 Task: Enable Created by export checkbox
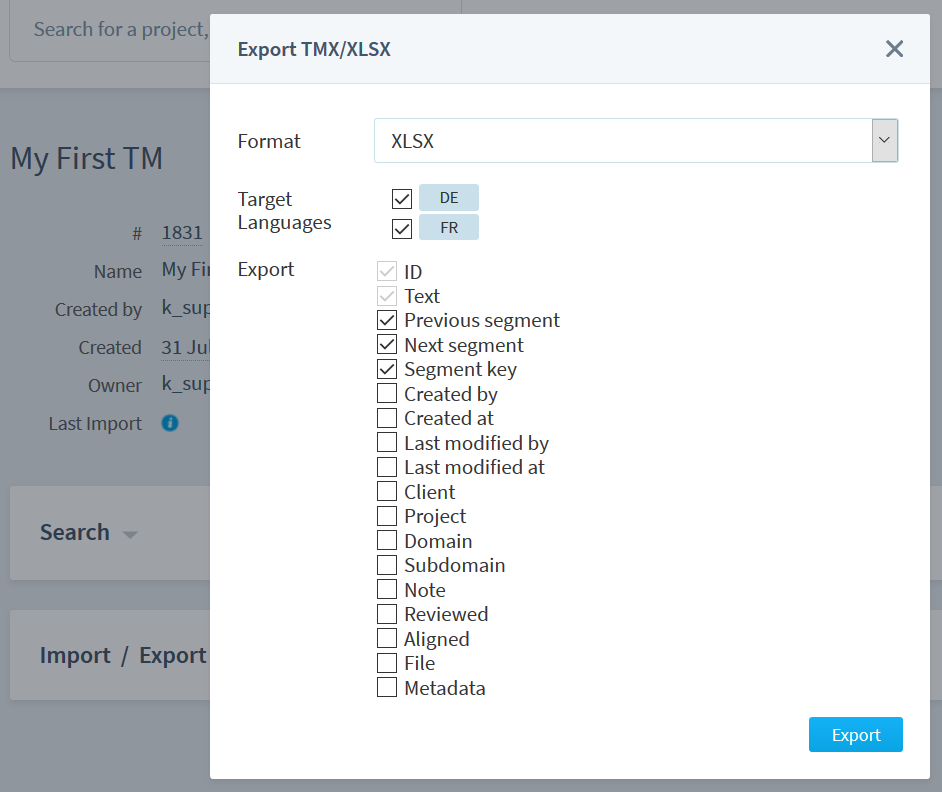tap(387, 394)
